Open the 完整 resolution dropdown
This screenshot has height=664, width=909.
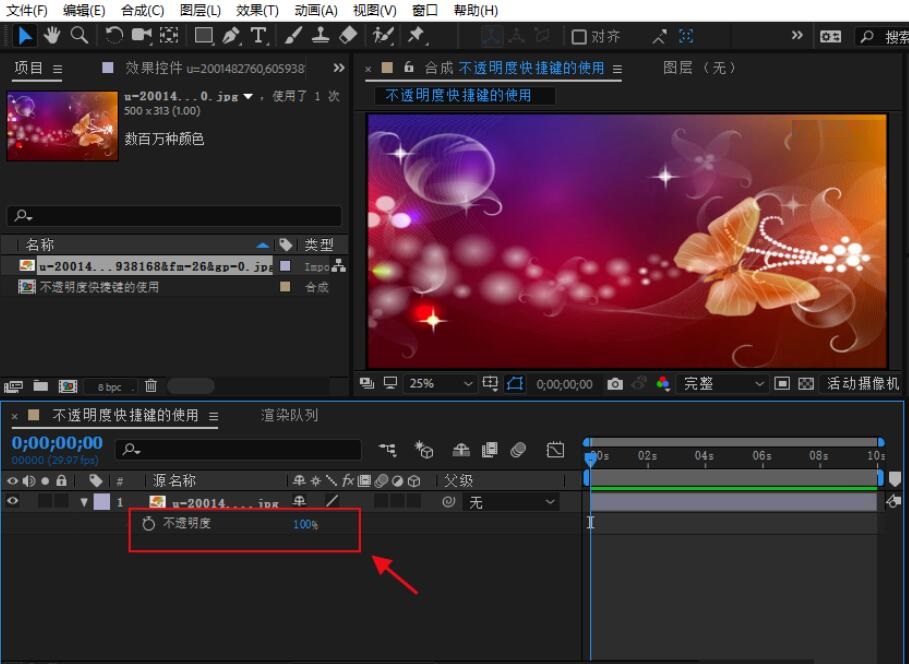click(723, 384)
